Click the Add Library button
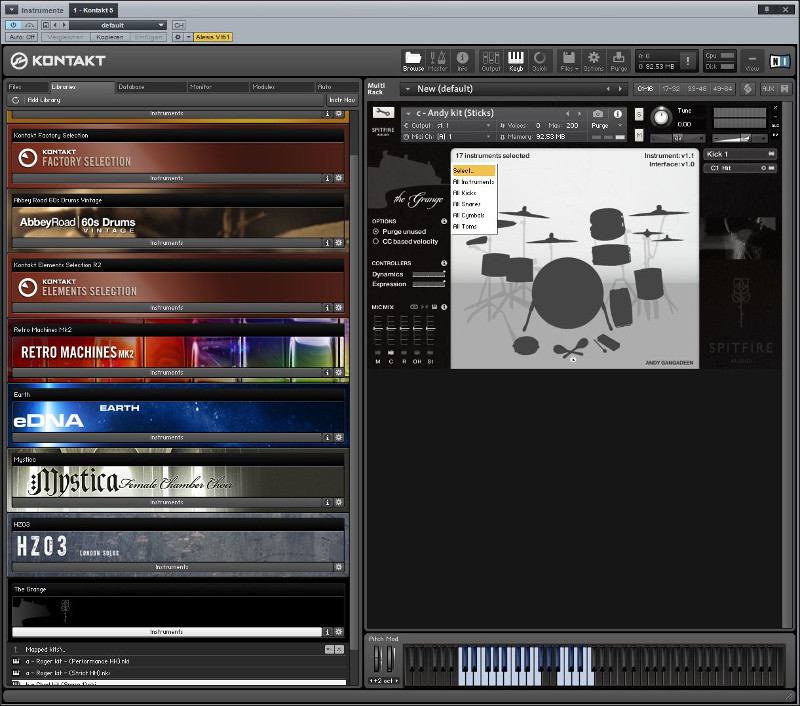Screen dimensions: 800x706 [44, 100]
